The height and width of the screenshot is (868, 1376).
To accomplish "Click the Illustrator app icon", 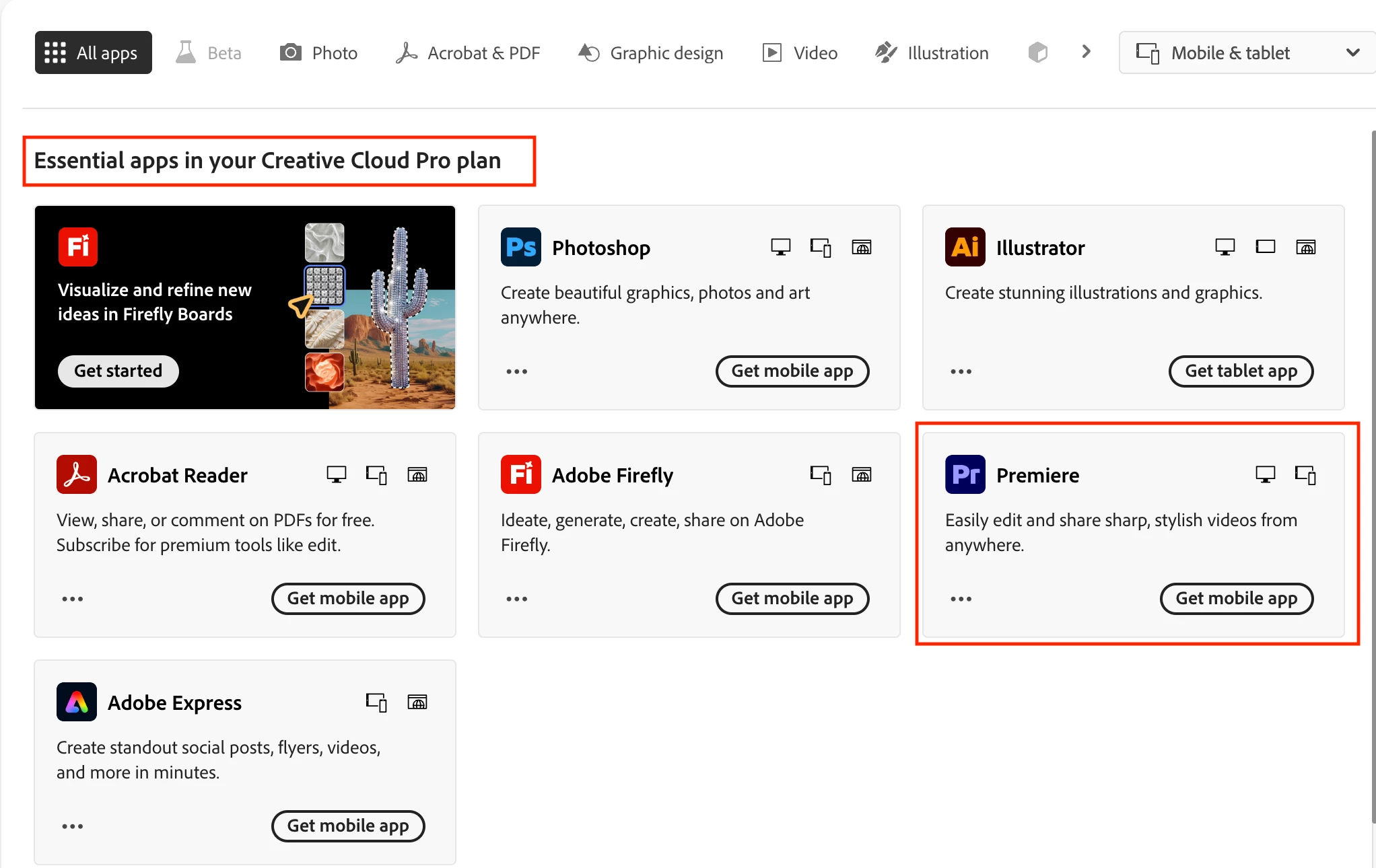I will [965, 247].
